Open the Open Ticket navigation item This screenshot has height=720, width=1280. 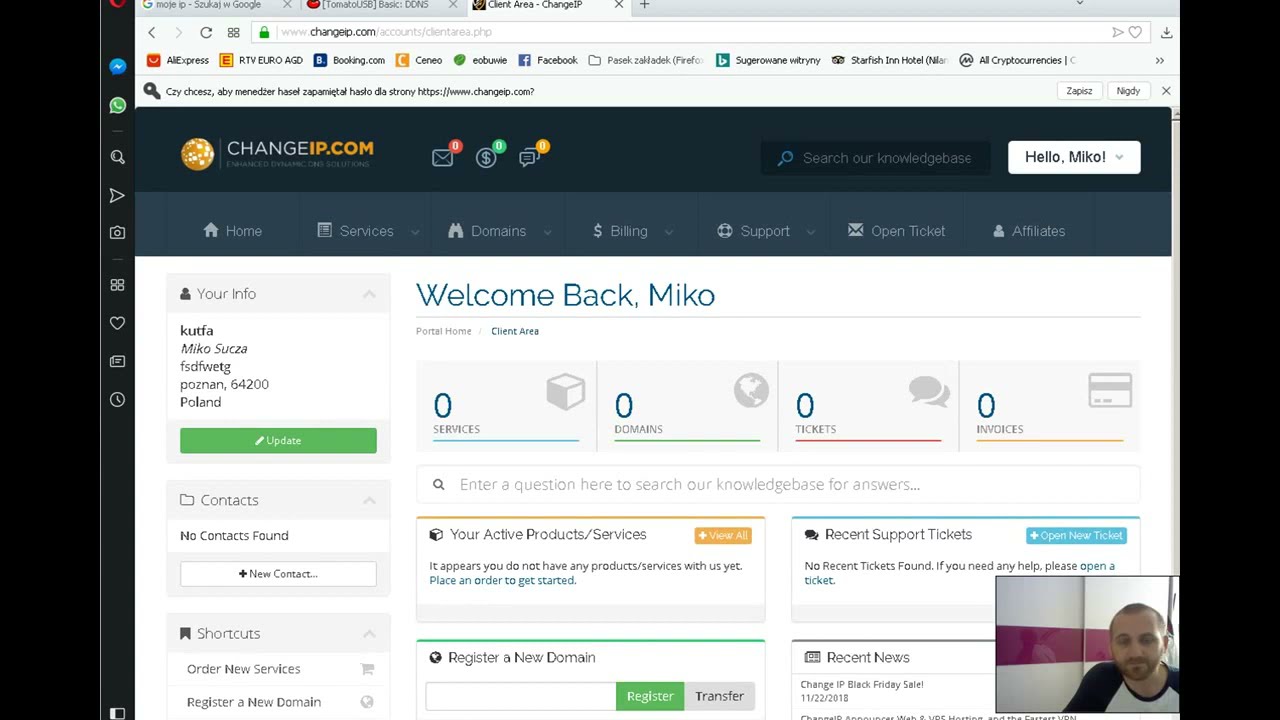click(896, 231)
